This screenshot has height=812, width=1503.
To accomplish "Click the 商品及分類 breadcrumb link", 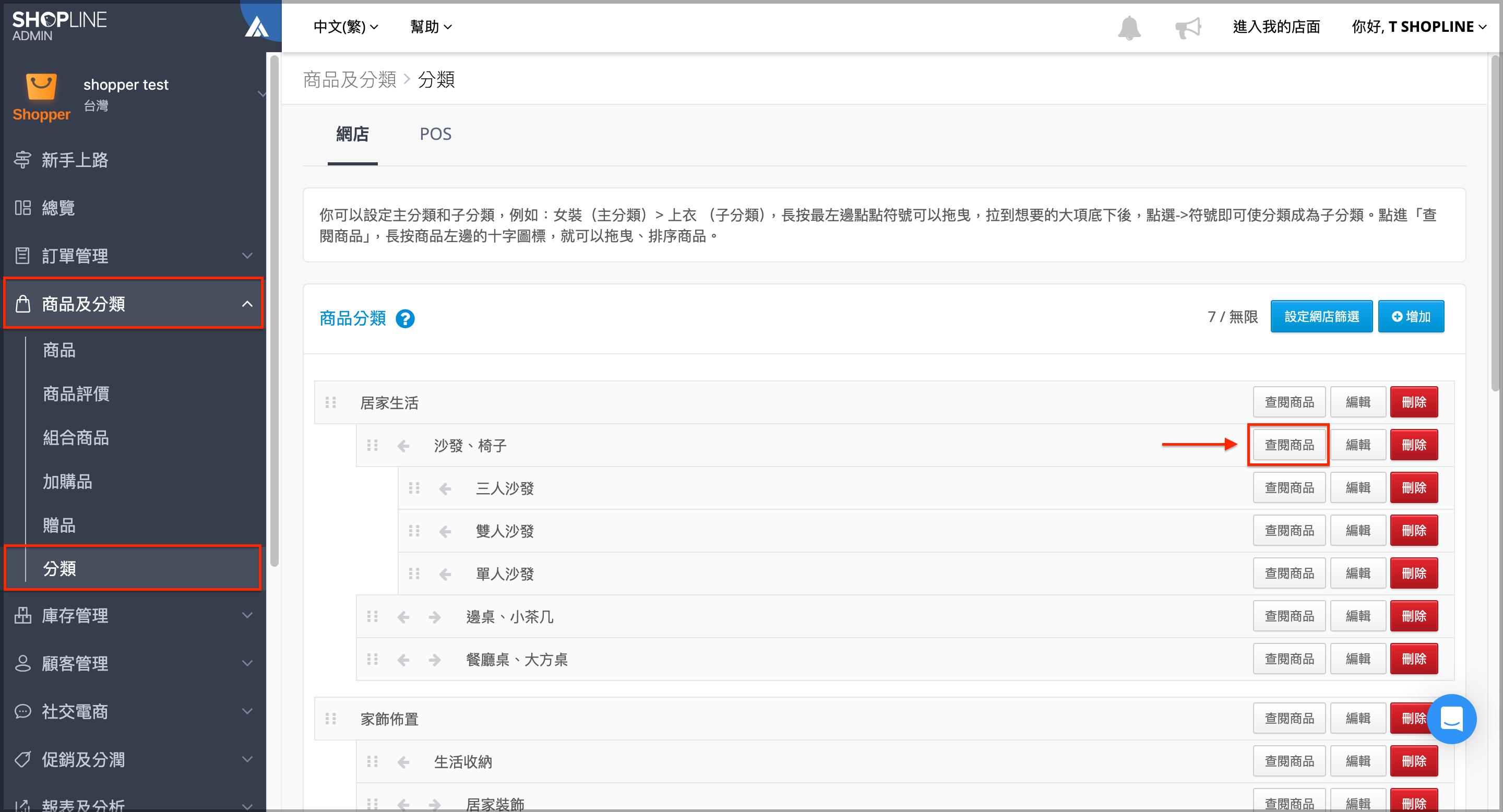I will (x=350, y=79).
